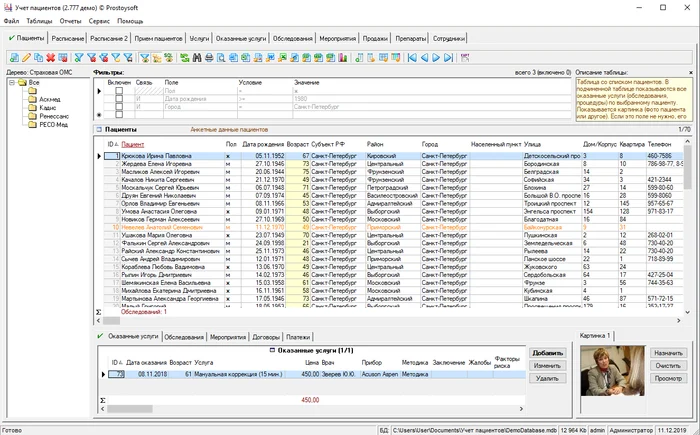The height and width of the screenshot is (435, 700).
Task: Click the printer icon in toolbar
Action: click(x=209, y=58)
